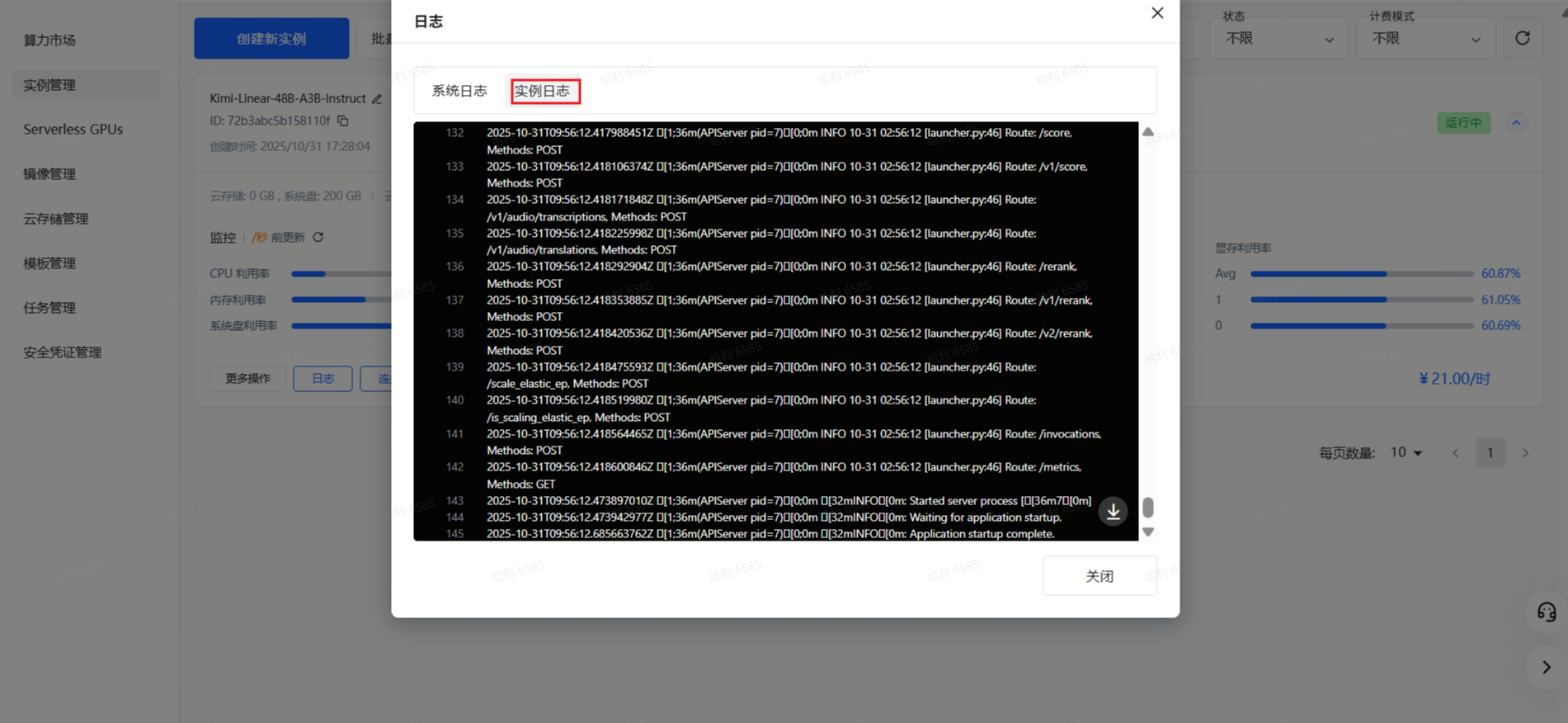This screenshot has height=723, width=1568.
Task: Open the 状态 filter dropdown
Action: (1278, 39)
